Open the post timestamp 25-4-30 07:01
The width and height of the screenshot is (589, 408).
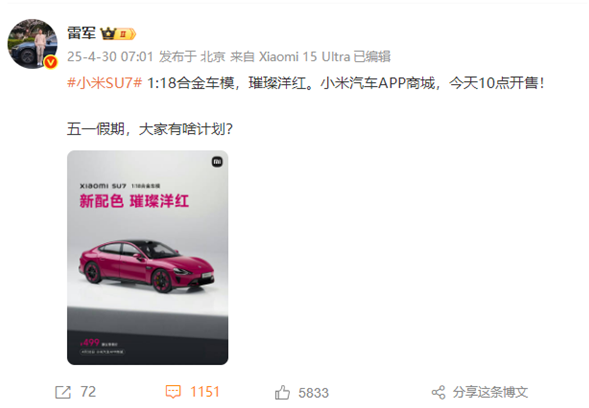110,57
